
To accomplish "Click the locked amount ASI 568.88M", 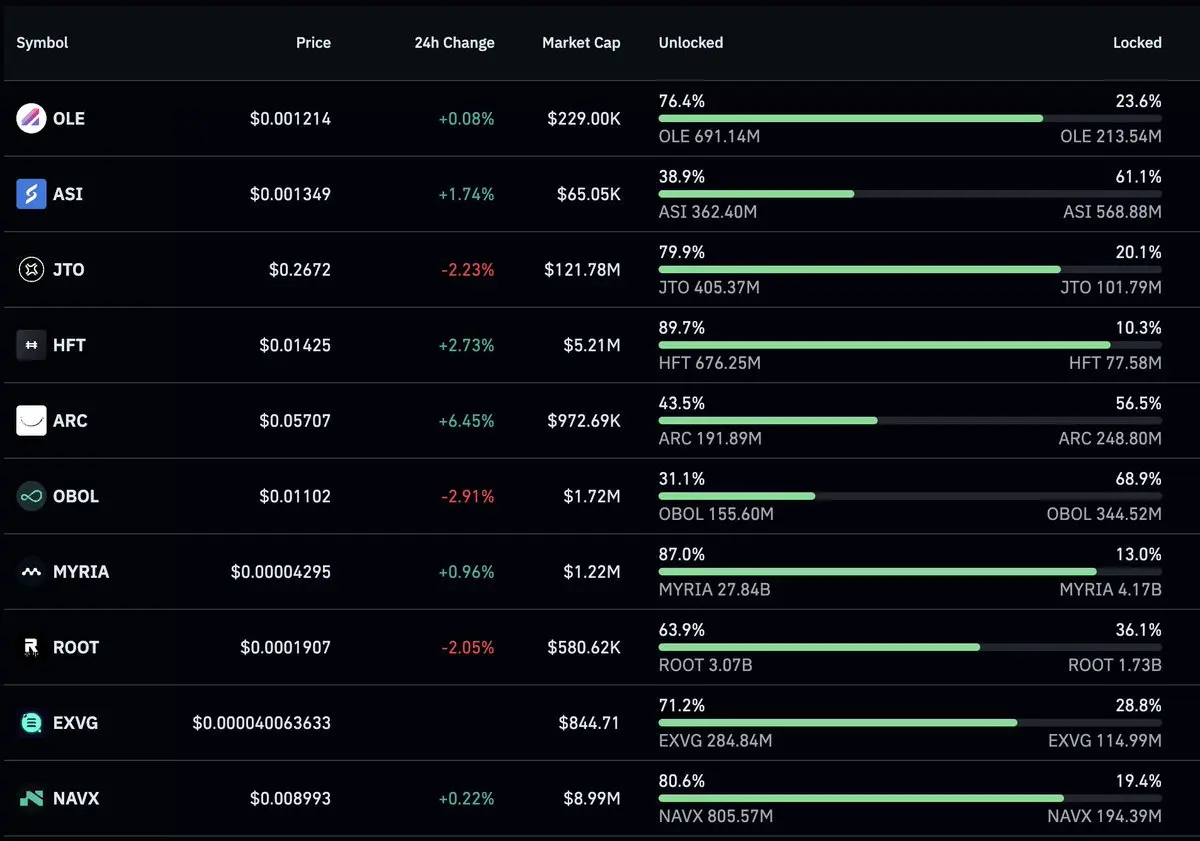I will pos(1113,212).
